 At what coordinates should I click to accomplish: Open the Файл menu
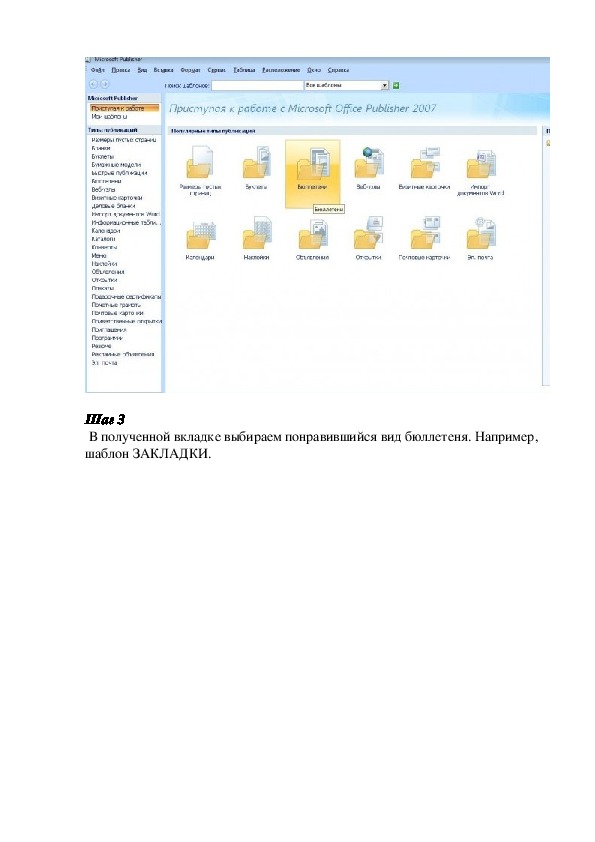click(x=98, y=70)
